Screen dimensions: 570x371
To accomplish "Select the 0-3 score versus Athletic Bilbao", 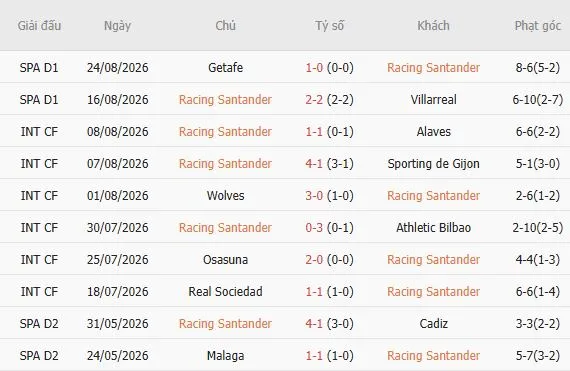I will pos(314,227).
